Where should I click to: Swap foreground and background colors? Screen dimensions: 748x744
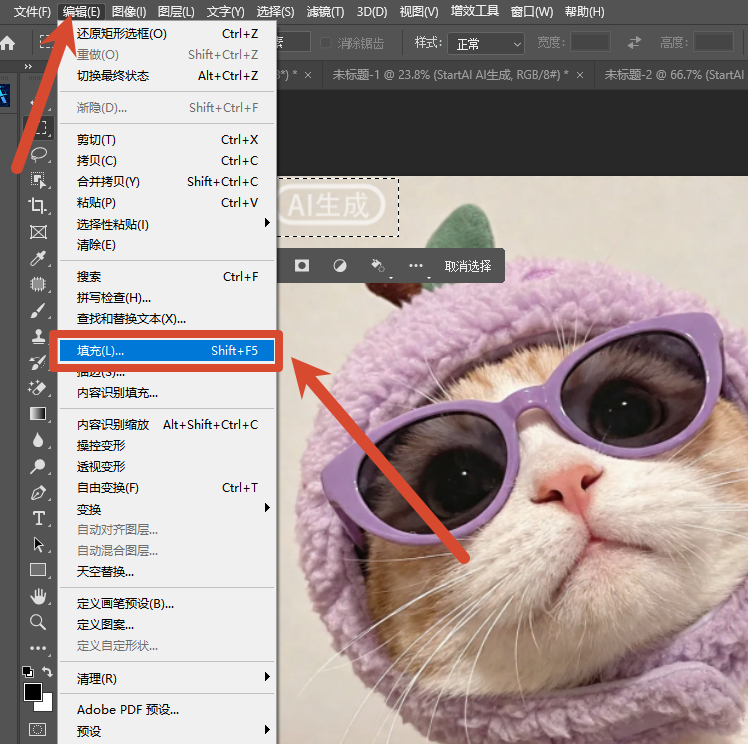tap(47, 671)
